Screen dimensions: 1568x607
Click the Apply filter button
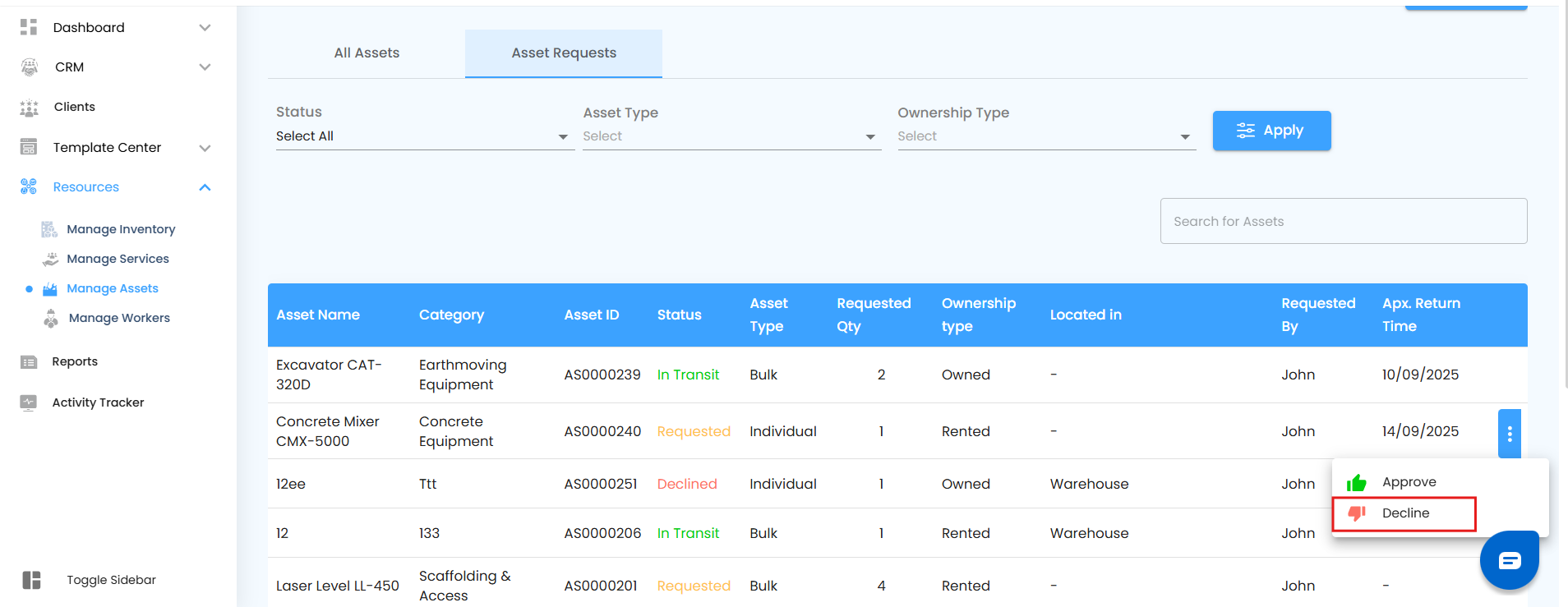(x=1271, y=131)
